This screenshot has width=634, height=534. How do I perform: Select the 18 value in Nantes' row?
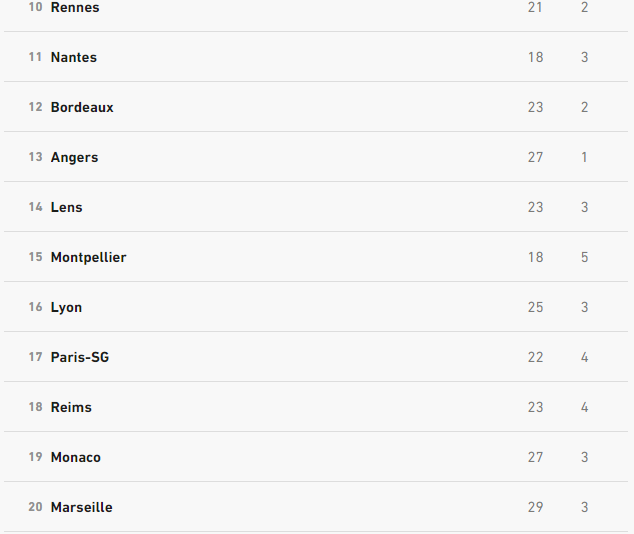[535, 58]
